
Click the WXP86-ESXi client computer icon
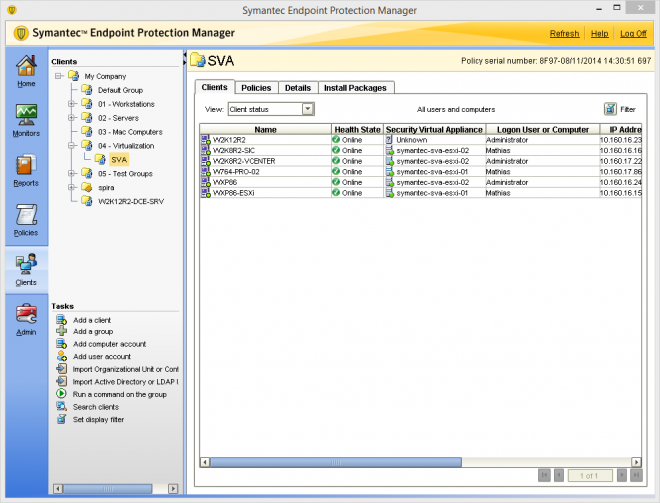click(206, 193)
